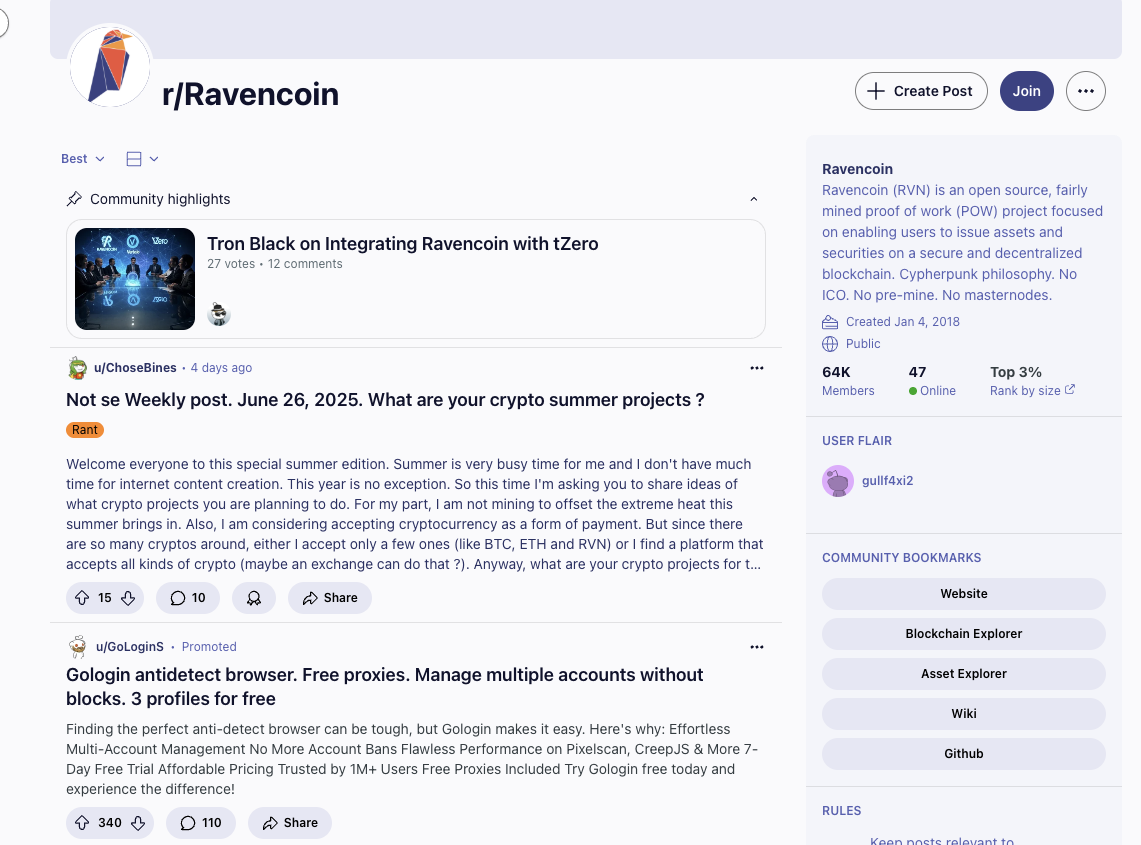Open the Blockchain Explorer bookmark
Screen dimensions: 1141x845
tap(963, 634)
